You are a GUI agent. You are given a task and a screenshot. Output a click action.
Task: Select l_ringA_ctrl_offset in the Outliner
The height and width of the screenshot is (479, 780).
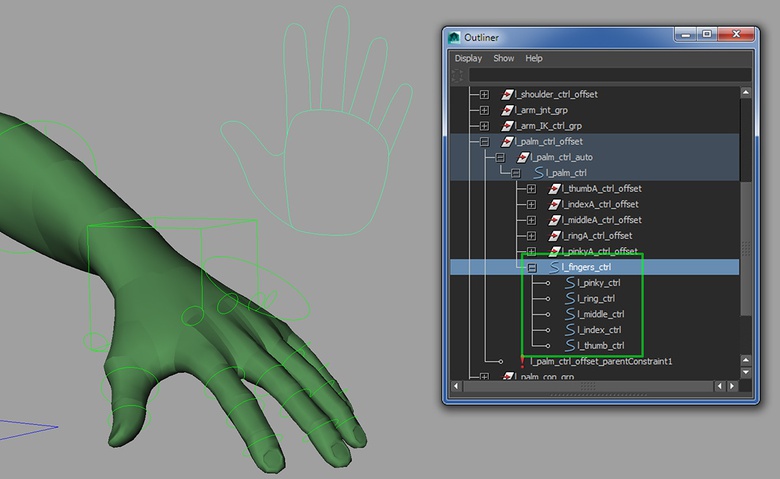597,236
